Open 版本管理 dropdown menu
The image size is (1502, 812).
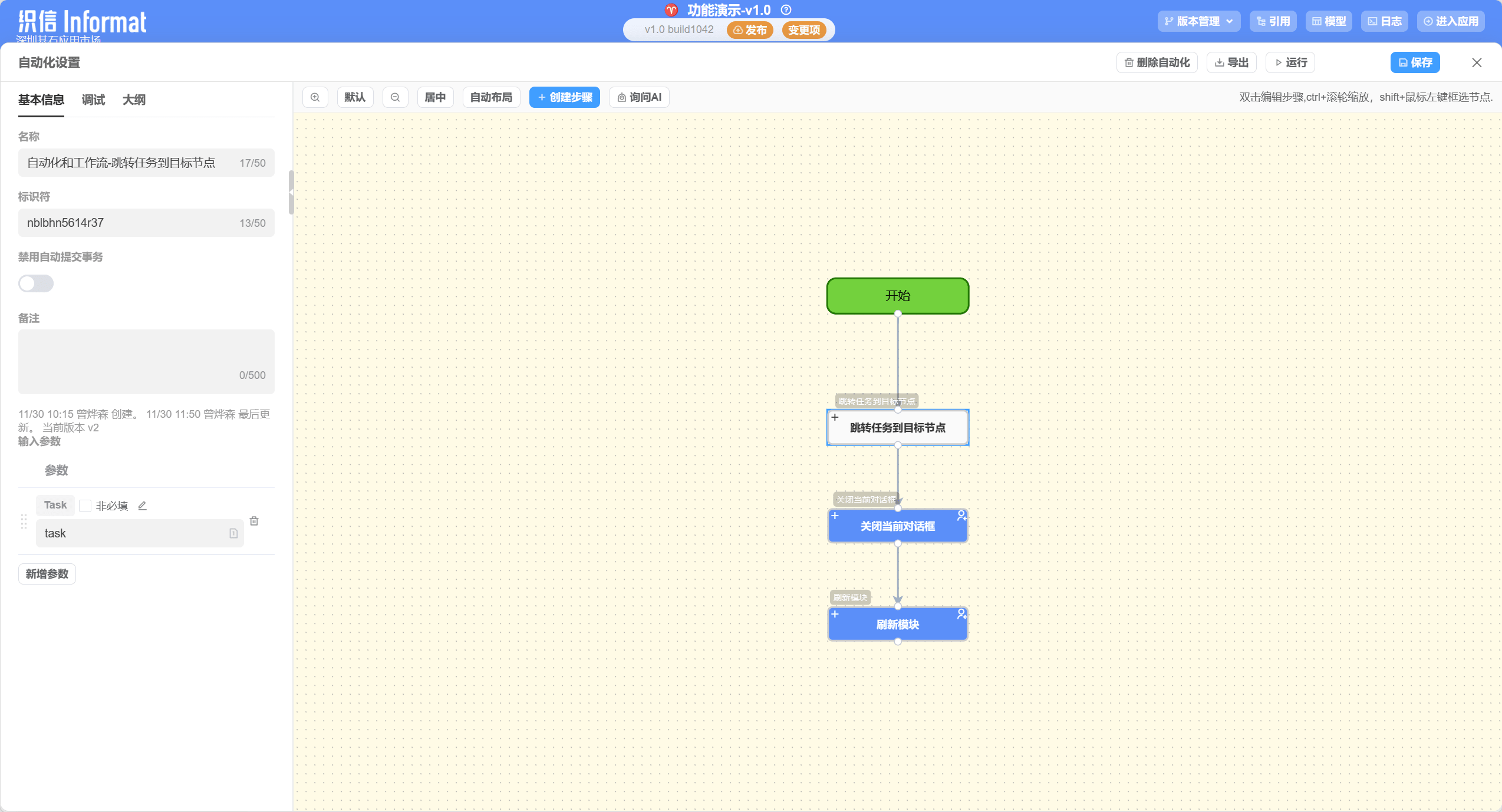[1198, 21]
